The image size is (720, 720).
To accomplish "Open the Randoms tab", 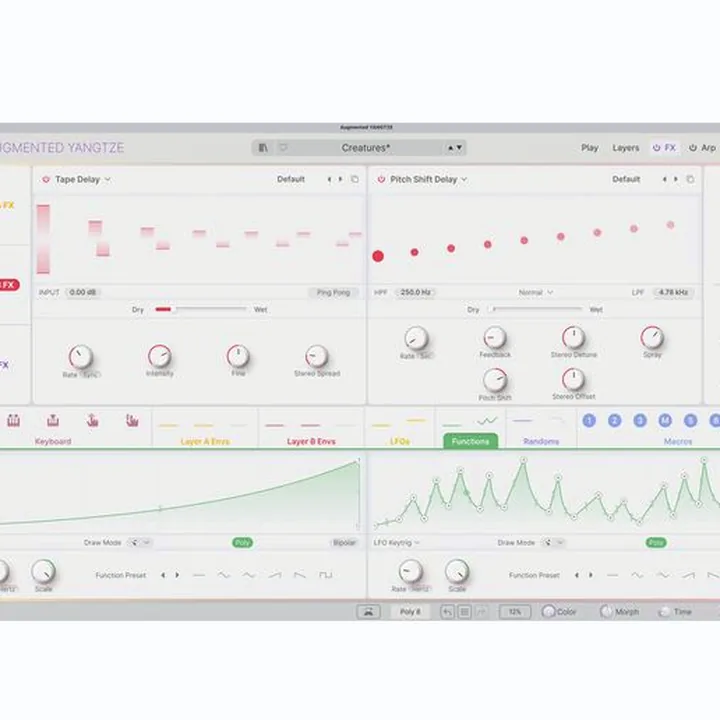I will click(541, 442).
